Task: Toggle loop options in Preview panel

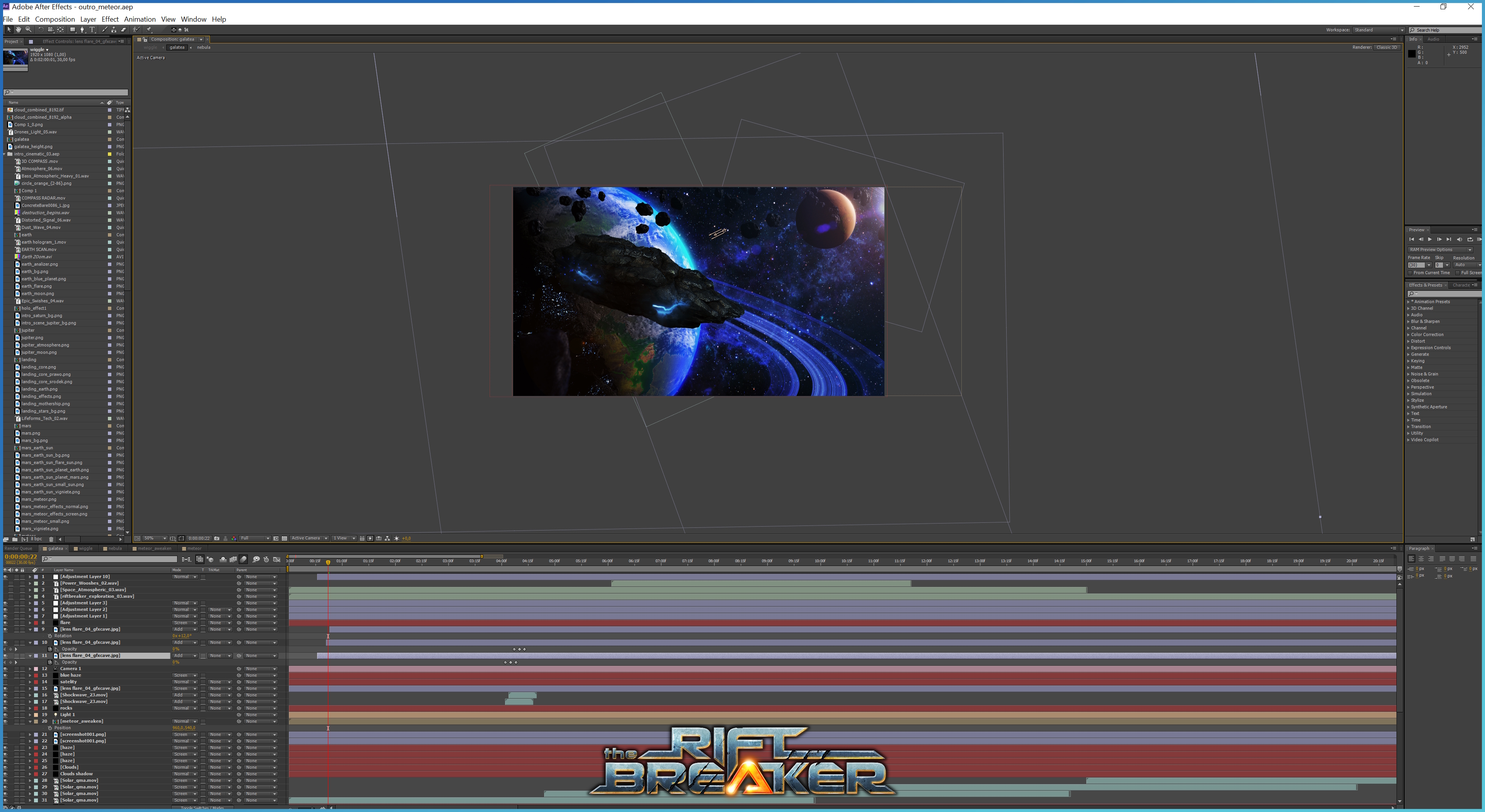Action: [1470, 239]
